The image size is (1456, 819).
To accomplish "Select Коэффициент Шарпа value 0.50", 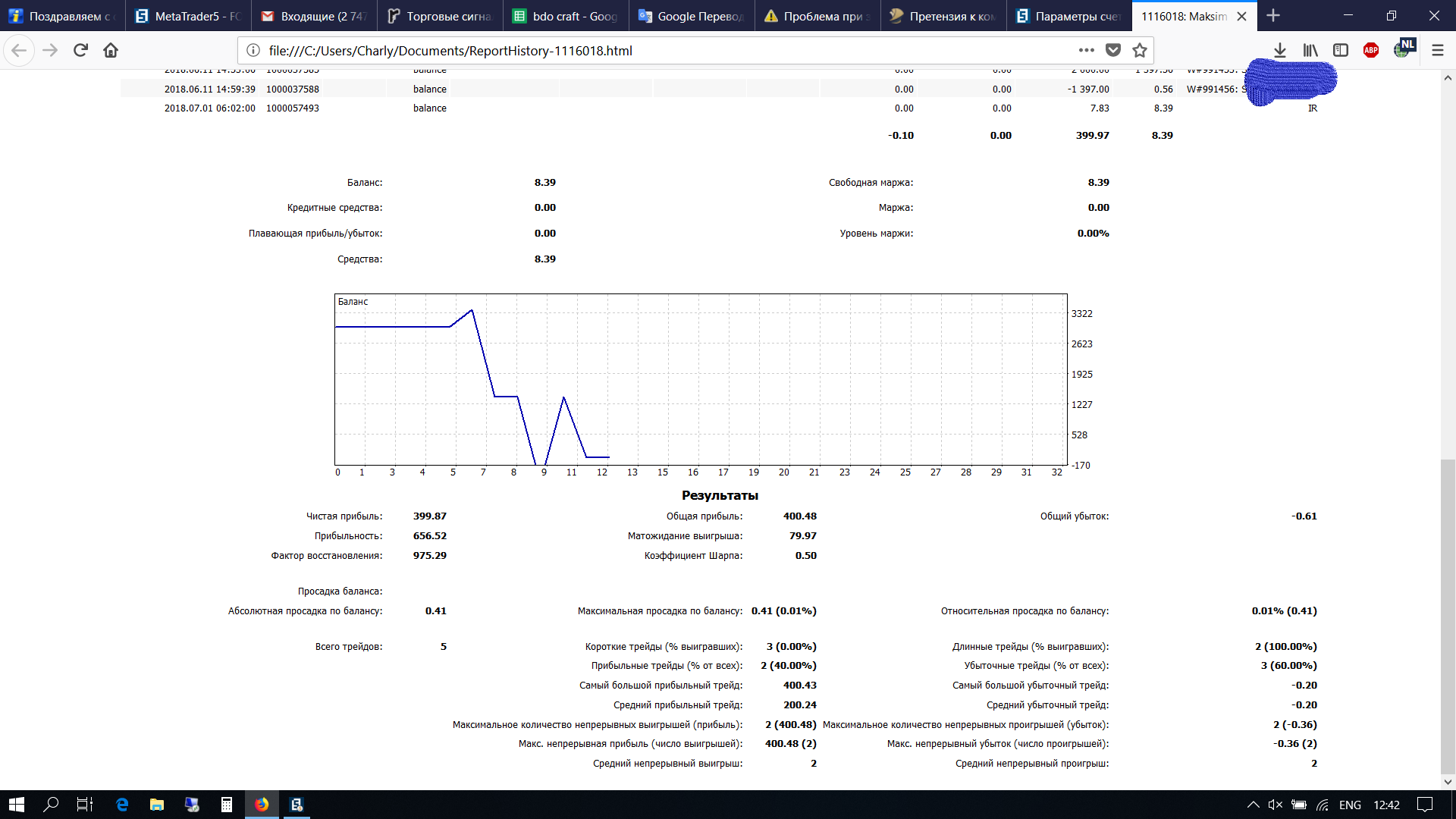I will click(806, 555).
